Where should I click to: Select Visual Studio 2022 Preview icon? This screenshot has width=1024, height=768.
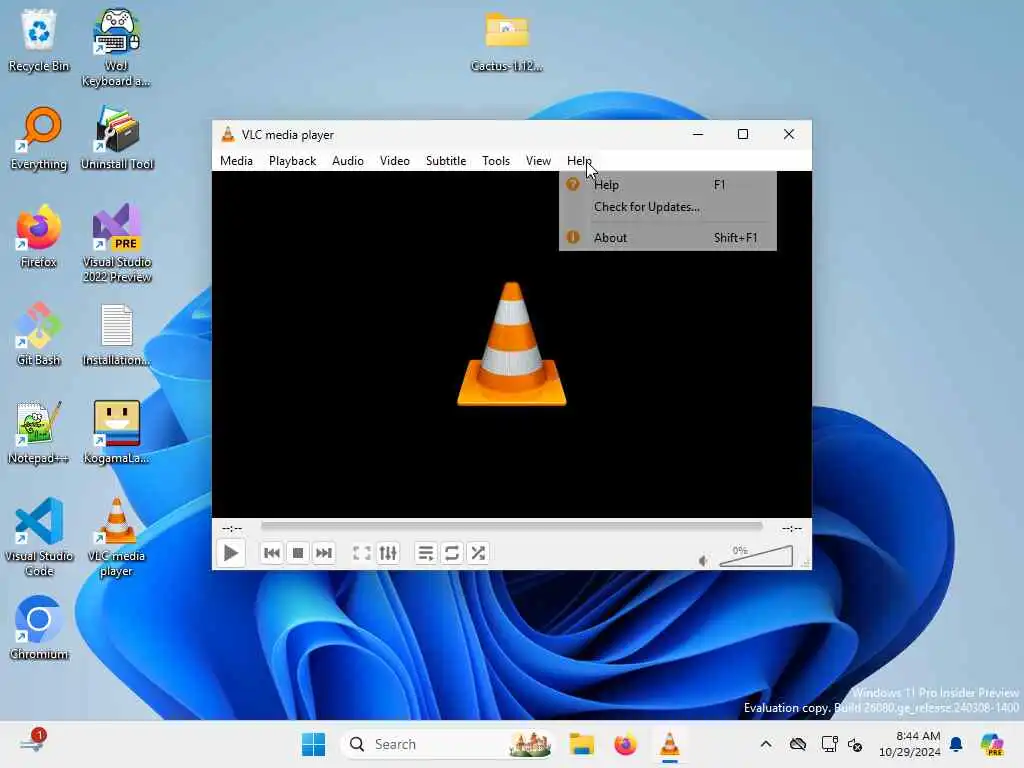117,244
